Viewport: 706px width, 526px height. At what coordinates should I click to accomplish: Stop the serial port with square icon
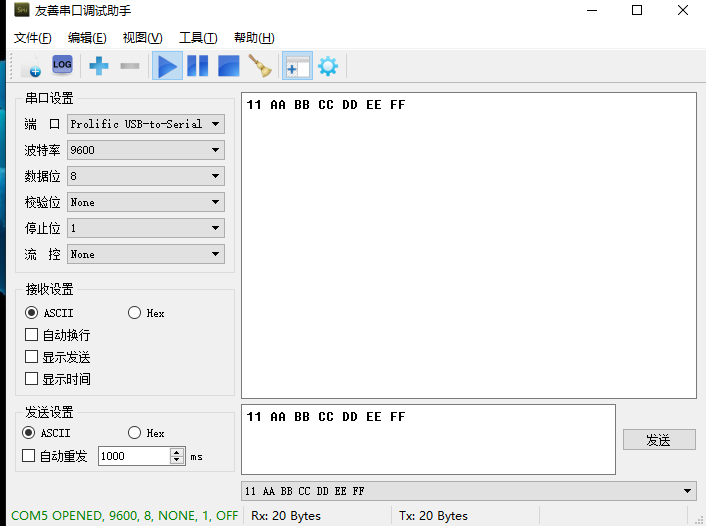click(x=229, y=66)
